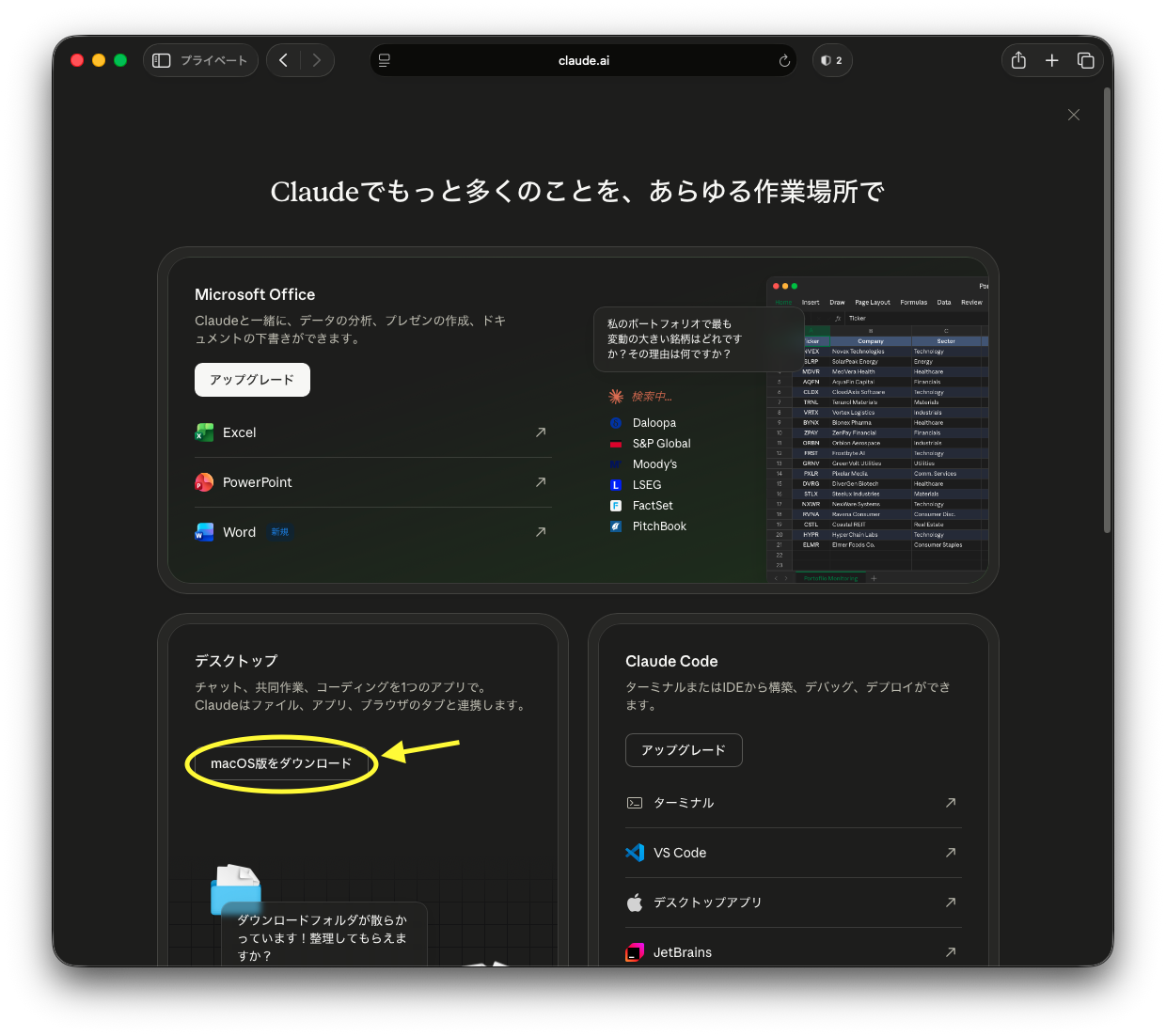Viewport: 1166px width, 1036px height.
Task: Open a new tab with plus icon
Action: coord(1052,60)
